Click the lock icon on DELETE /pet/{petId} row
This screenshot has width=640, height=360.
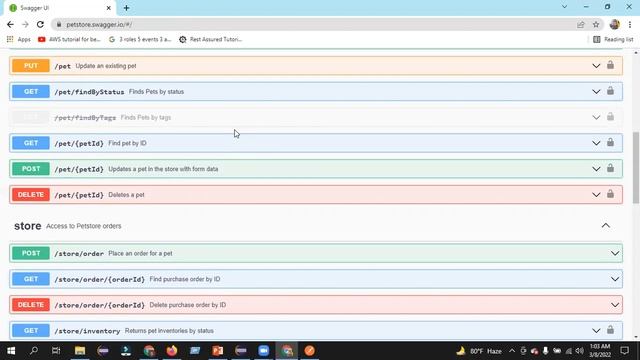pos(610,194)
